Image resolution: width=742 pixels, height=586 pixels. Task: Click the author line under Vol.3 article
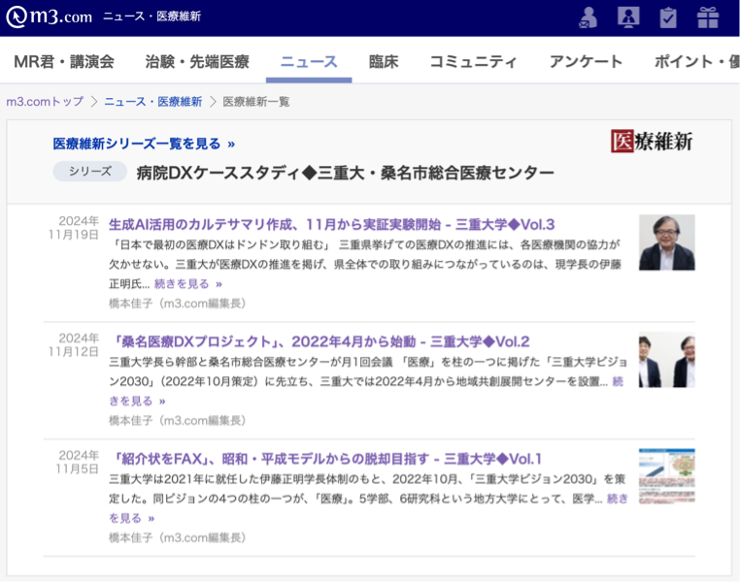tap(177, 303)
